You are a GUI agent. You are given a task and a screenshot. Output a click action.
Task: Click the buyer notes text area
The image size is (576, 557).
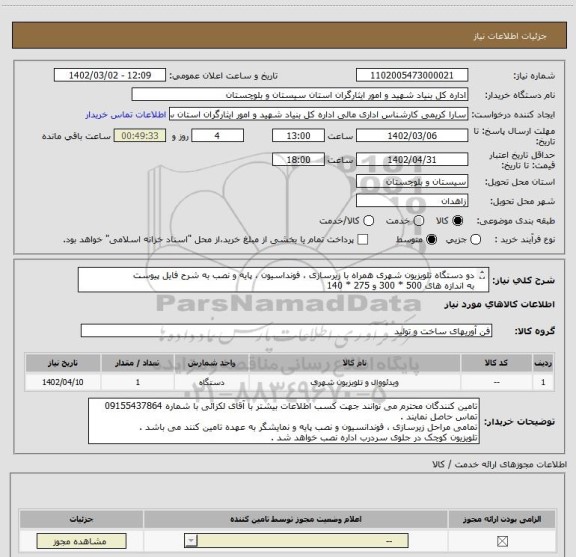point(284,421)
